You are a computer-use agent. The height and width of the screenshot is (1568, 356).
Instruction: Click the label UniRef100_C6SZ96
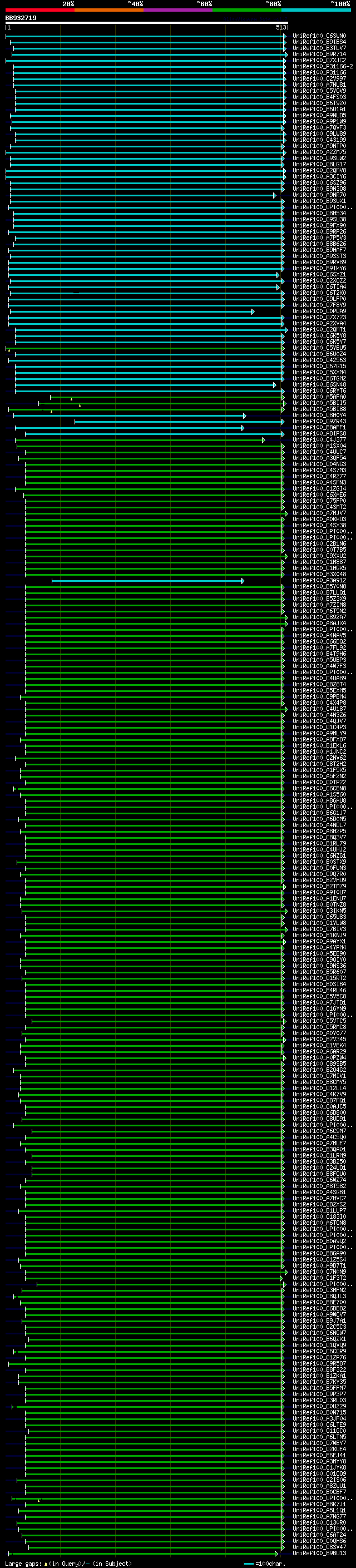tap(319, 182)
